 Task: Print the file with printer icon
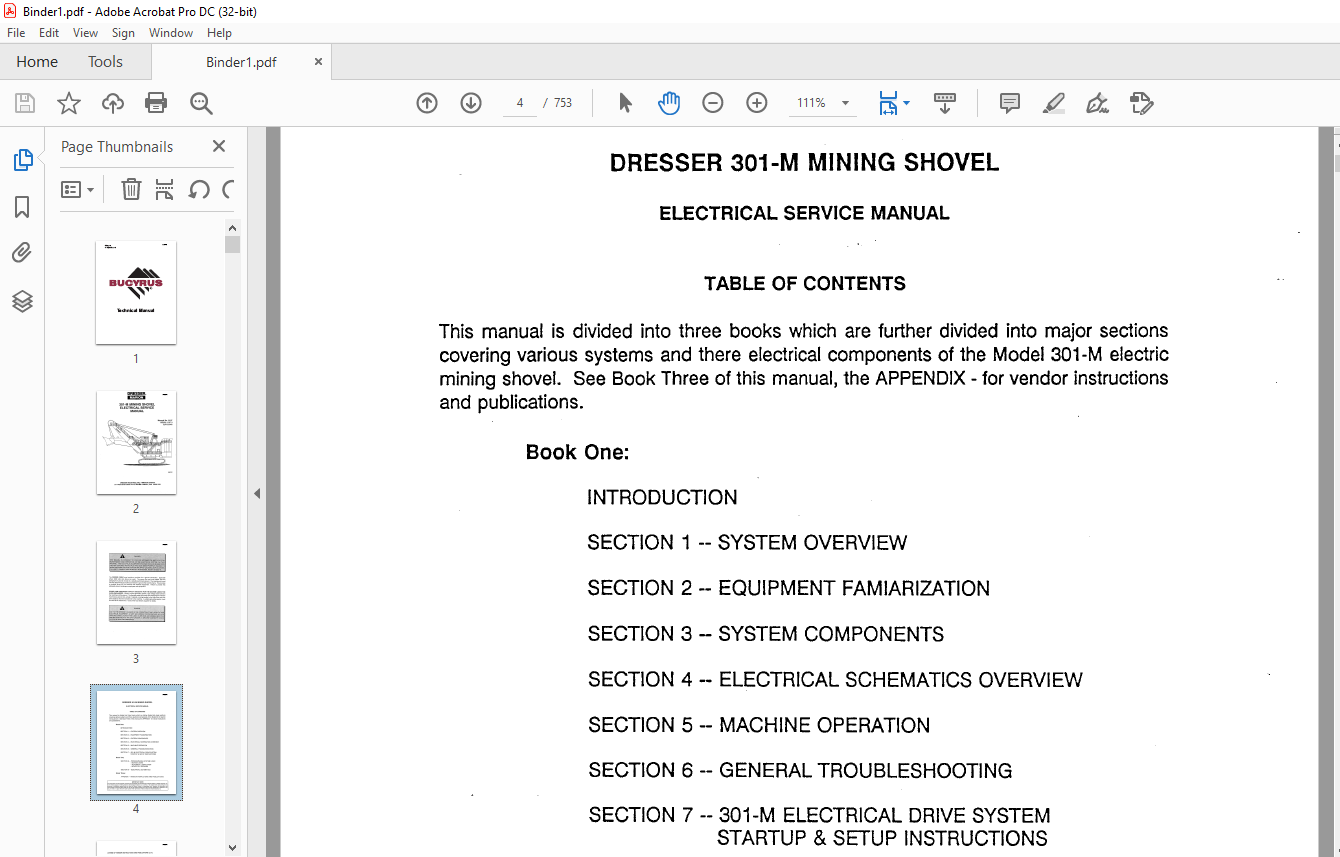pyautogui.click(x=156, y=103)
